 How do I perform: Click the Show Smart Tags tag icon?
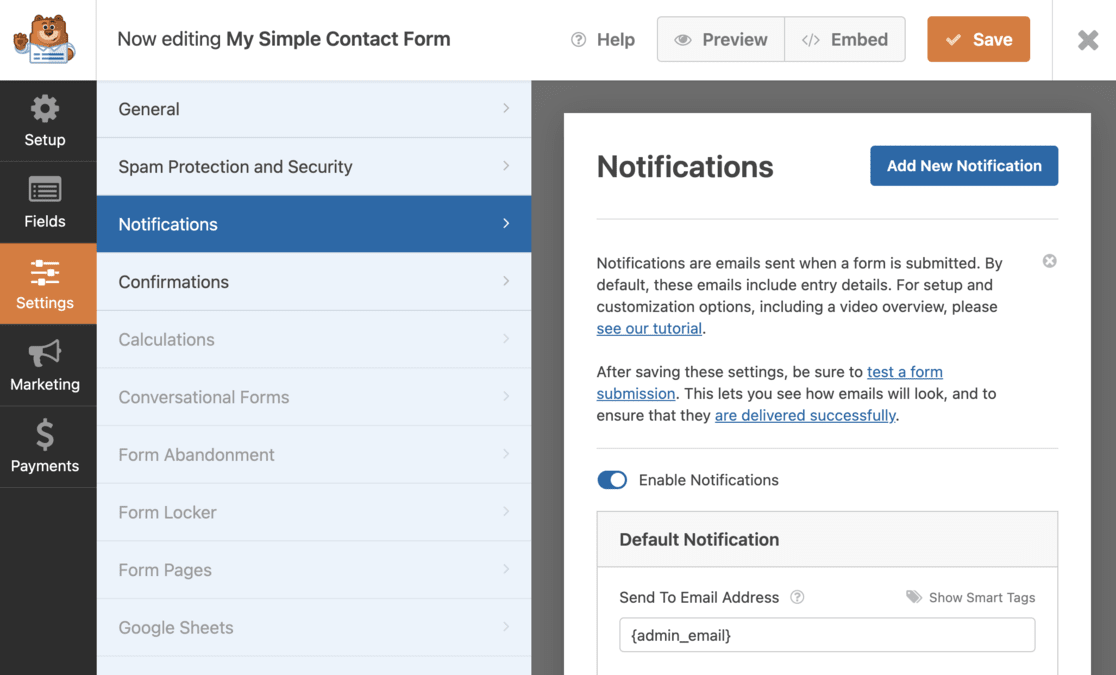point(913,597)
